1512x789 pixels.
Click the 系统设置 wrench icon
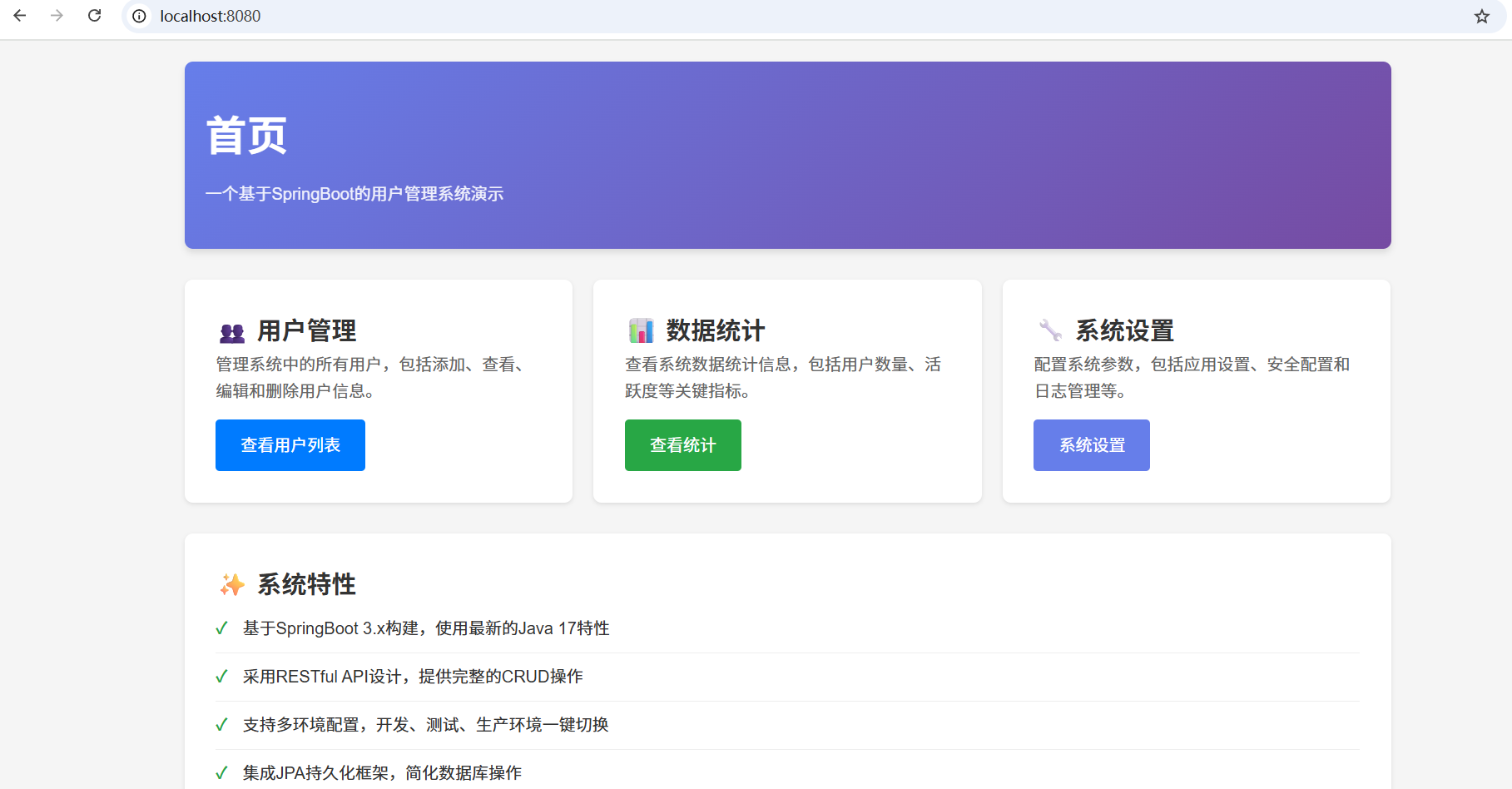pyautogui.click(x=1050, y=330)
